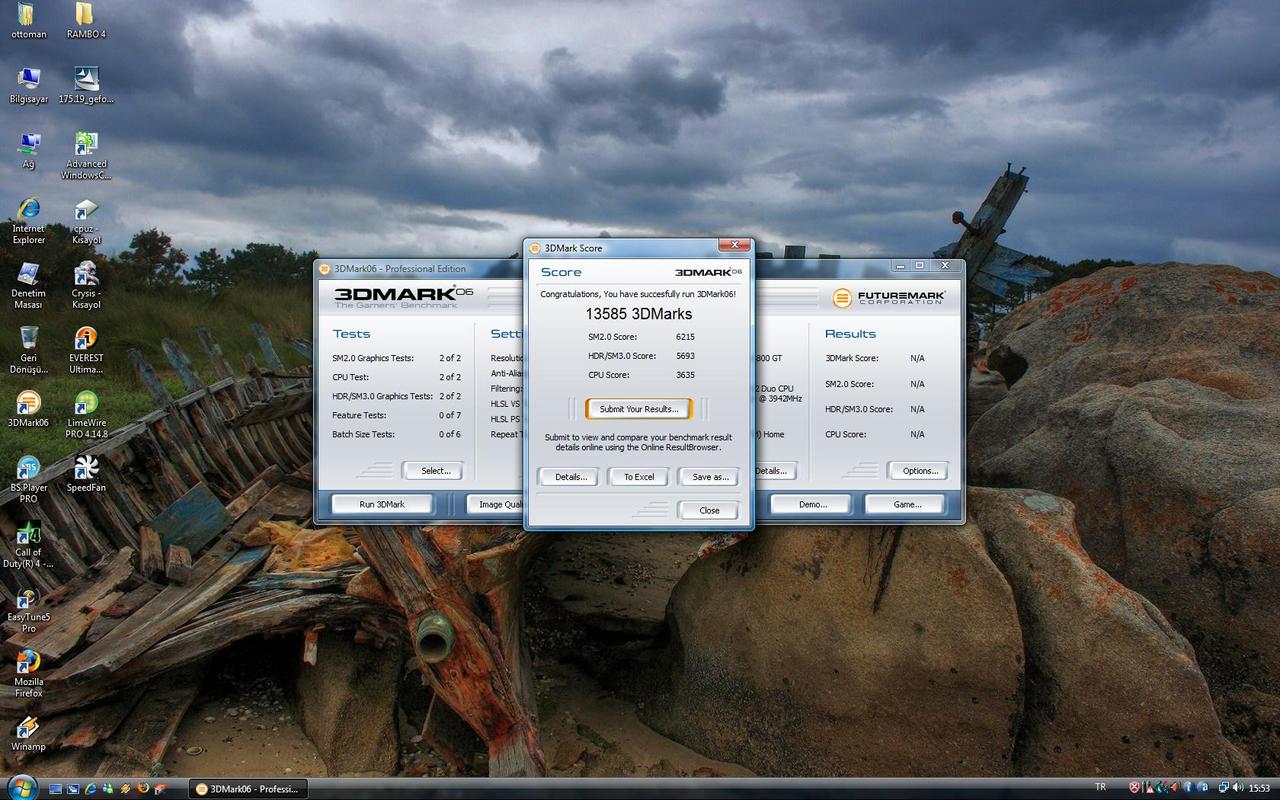The height and width of the screenshot is (800, 1280).
Task: Click Save as... in score dialog
Action: (709, 477)
